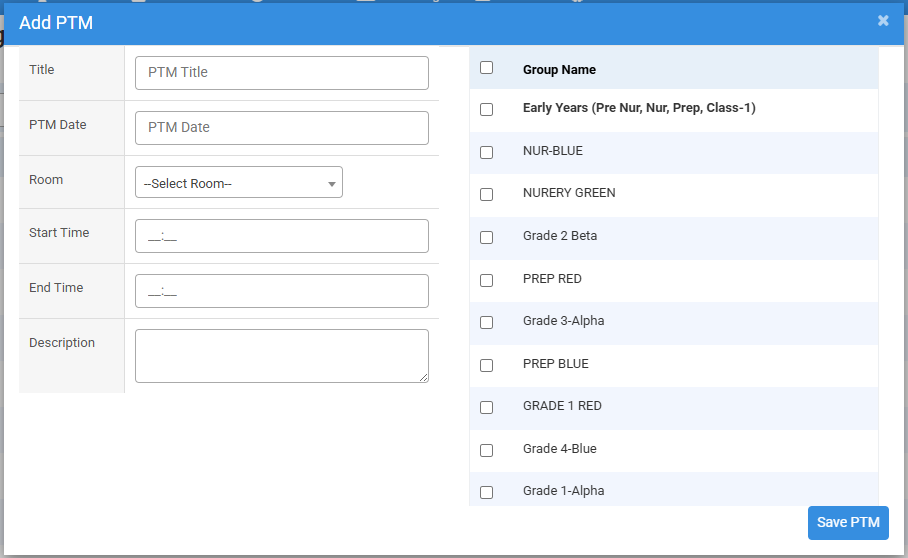Click the Room label

pos(46,179)
